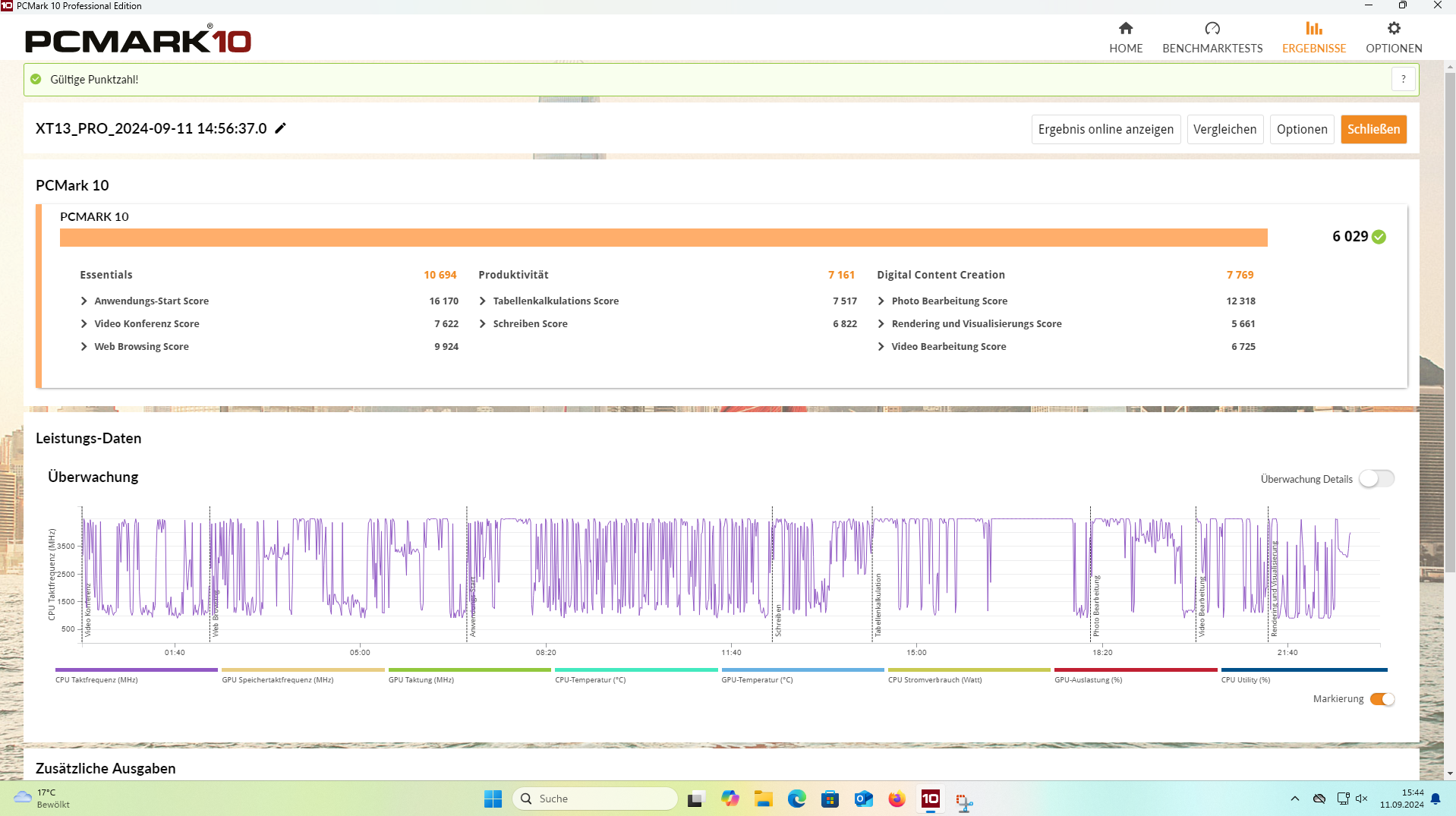Viewport: 1456px width, 816px height.
Task: Open File Explorer from taskbar
Action: point(763,799)
